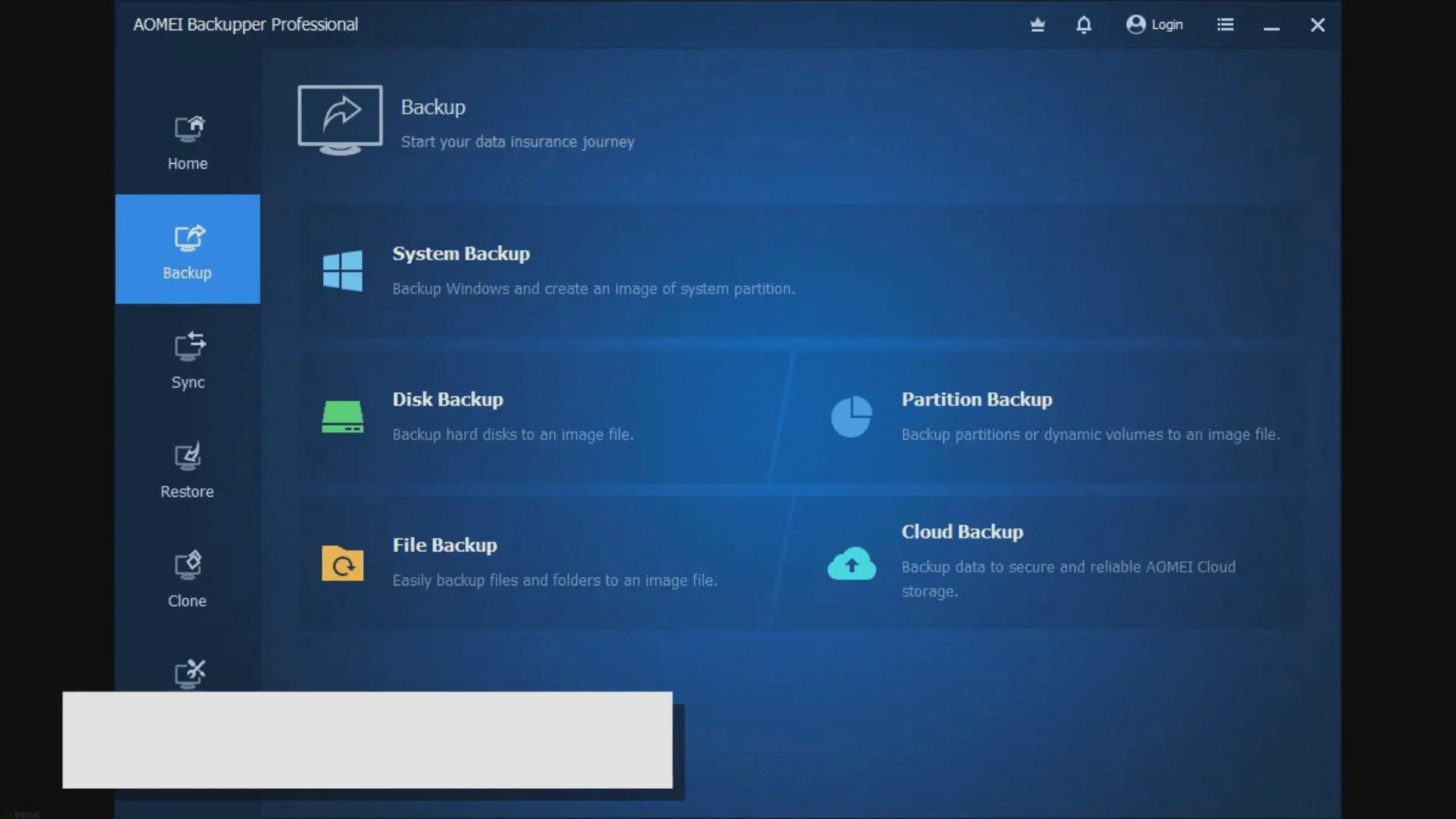The height and width of the screenshot is (819, 1456).
Task: Click the 'AOMEI Backupper Professional' window title
Action: [x=246, y=24]
